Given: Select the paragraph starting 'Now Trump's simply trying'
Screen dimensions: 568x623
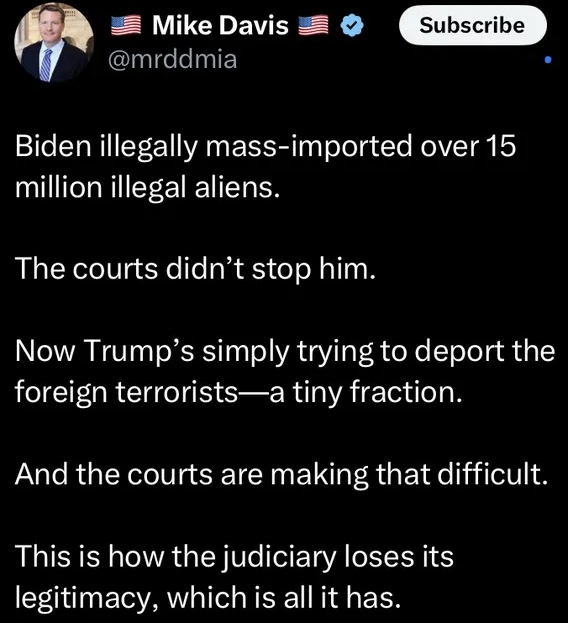Looking at the screenshot, I should 284,371.
